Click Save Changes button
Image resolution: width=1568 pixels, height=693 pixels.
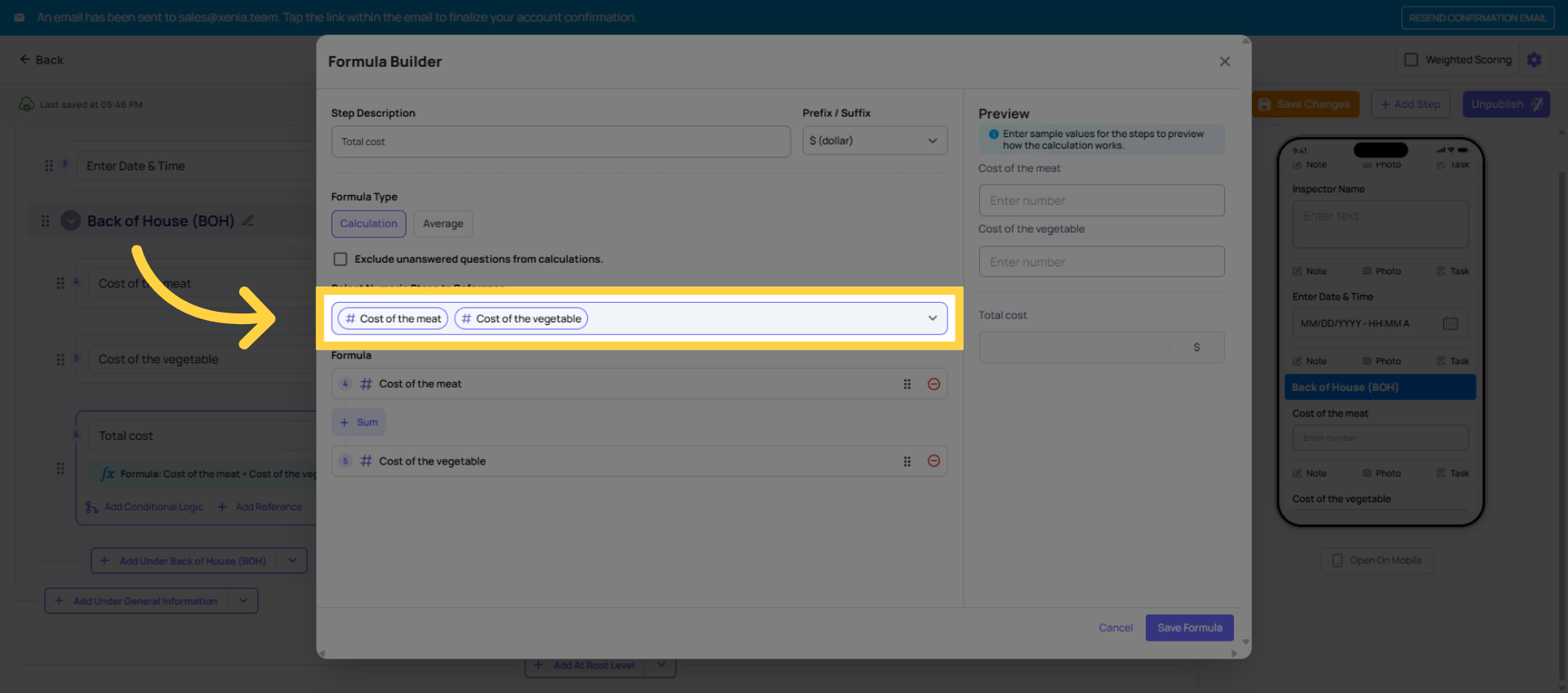coord(1305,104)
